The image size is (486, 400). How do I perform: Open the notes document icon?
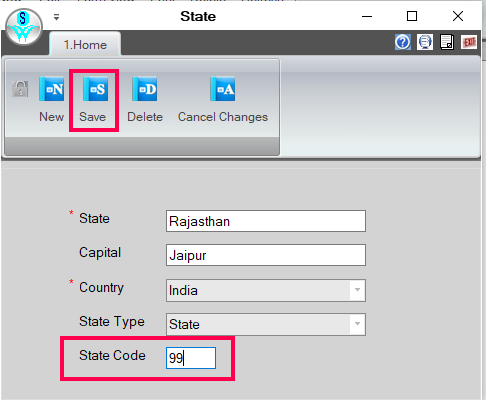coord(447,42)
